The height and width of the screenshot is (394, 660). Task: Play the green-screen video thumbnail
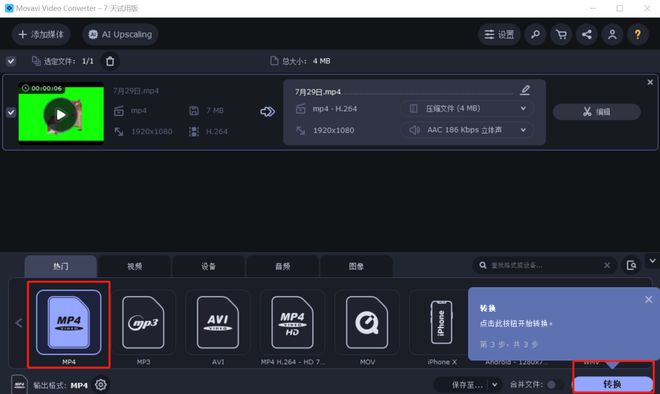(x=61, y=114)
